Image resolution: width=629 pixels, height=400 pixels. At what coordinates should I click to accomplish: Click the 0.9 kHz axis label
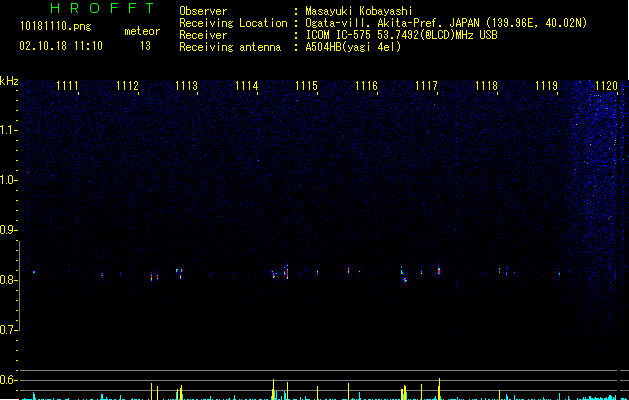coord(9,230)
